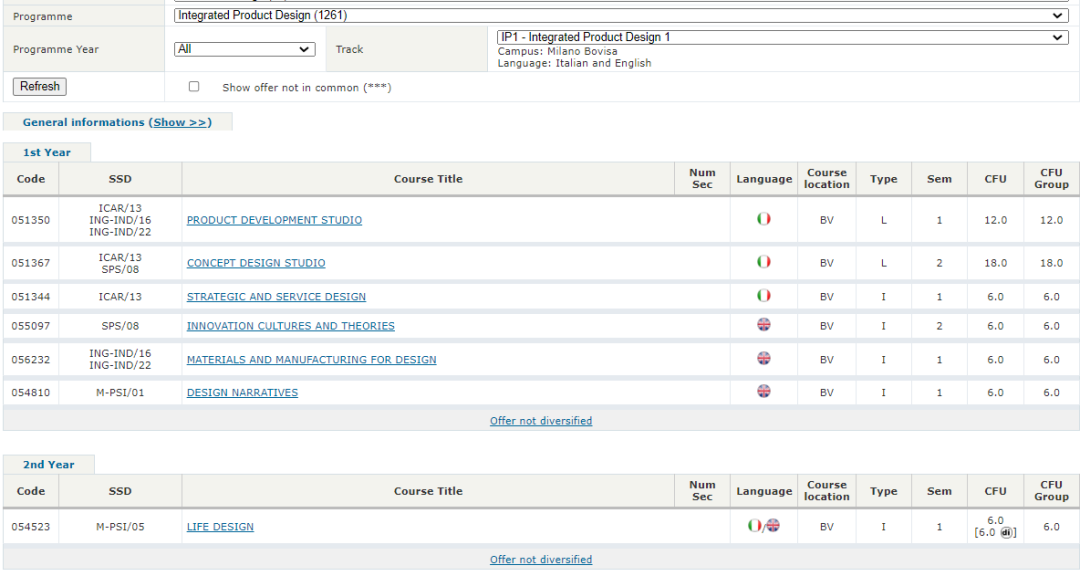Click UK flag icon for Design Narratives

(x=763, y=392)
